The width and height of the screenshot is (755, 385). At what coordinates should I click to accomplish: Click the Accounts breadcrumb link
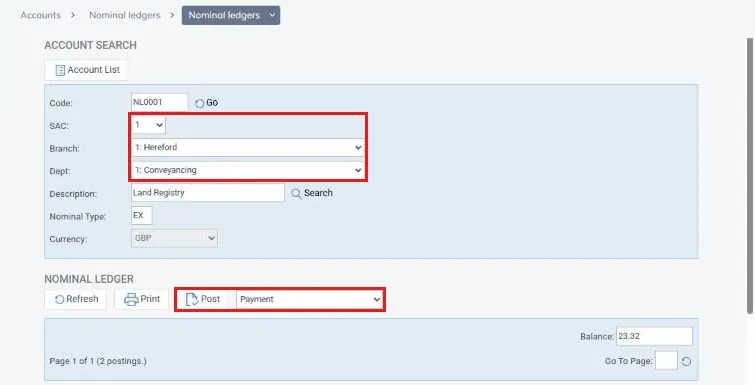(40, 15)
